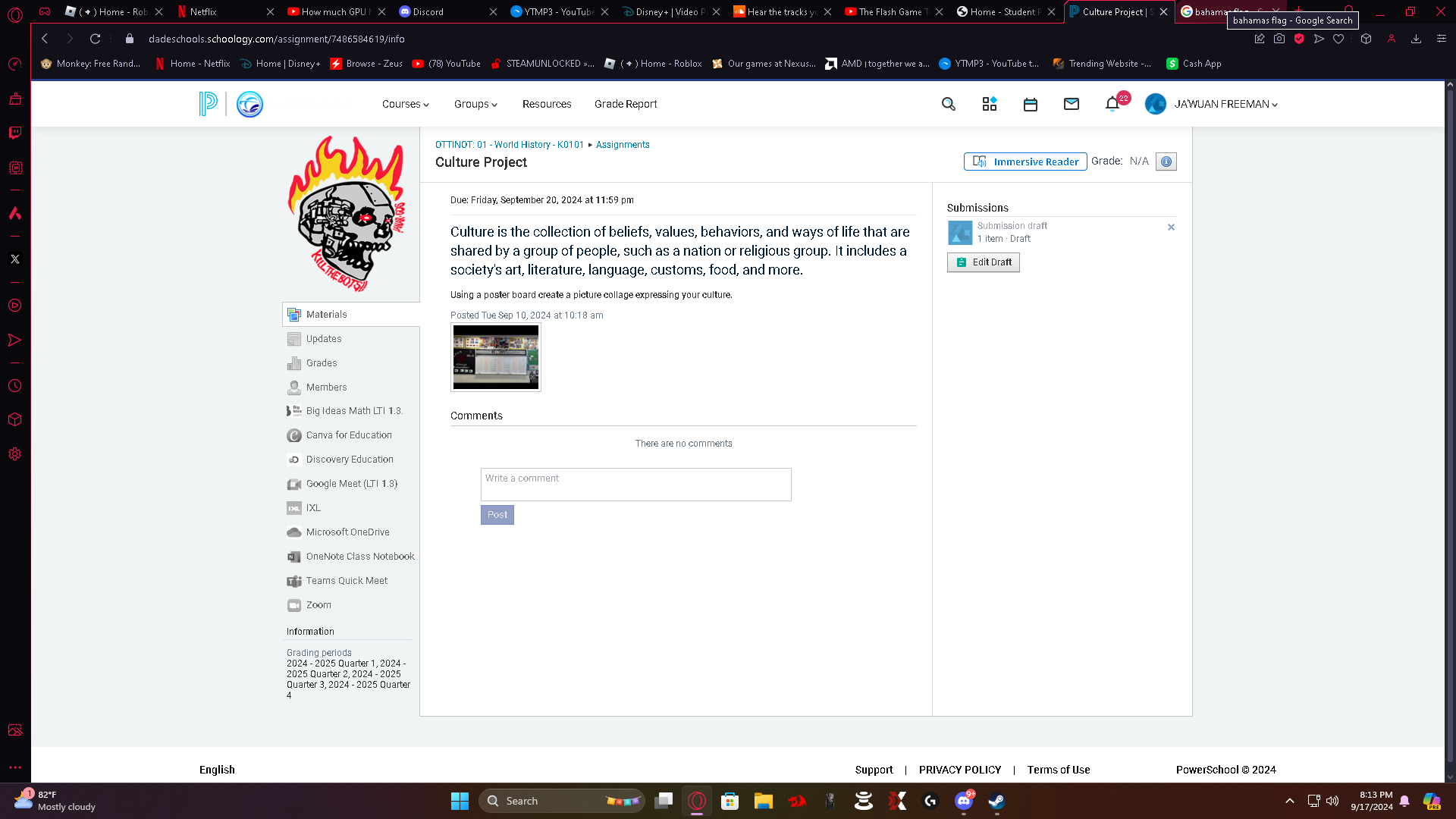Follow the Assignments breadcrumb link

click(622, 145)
